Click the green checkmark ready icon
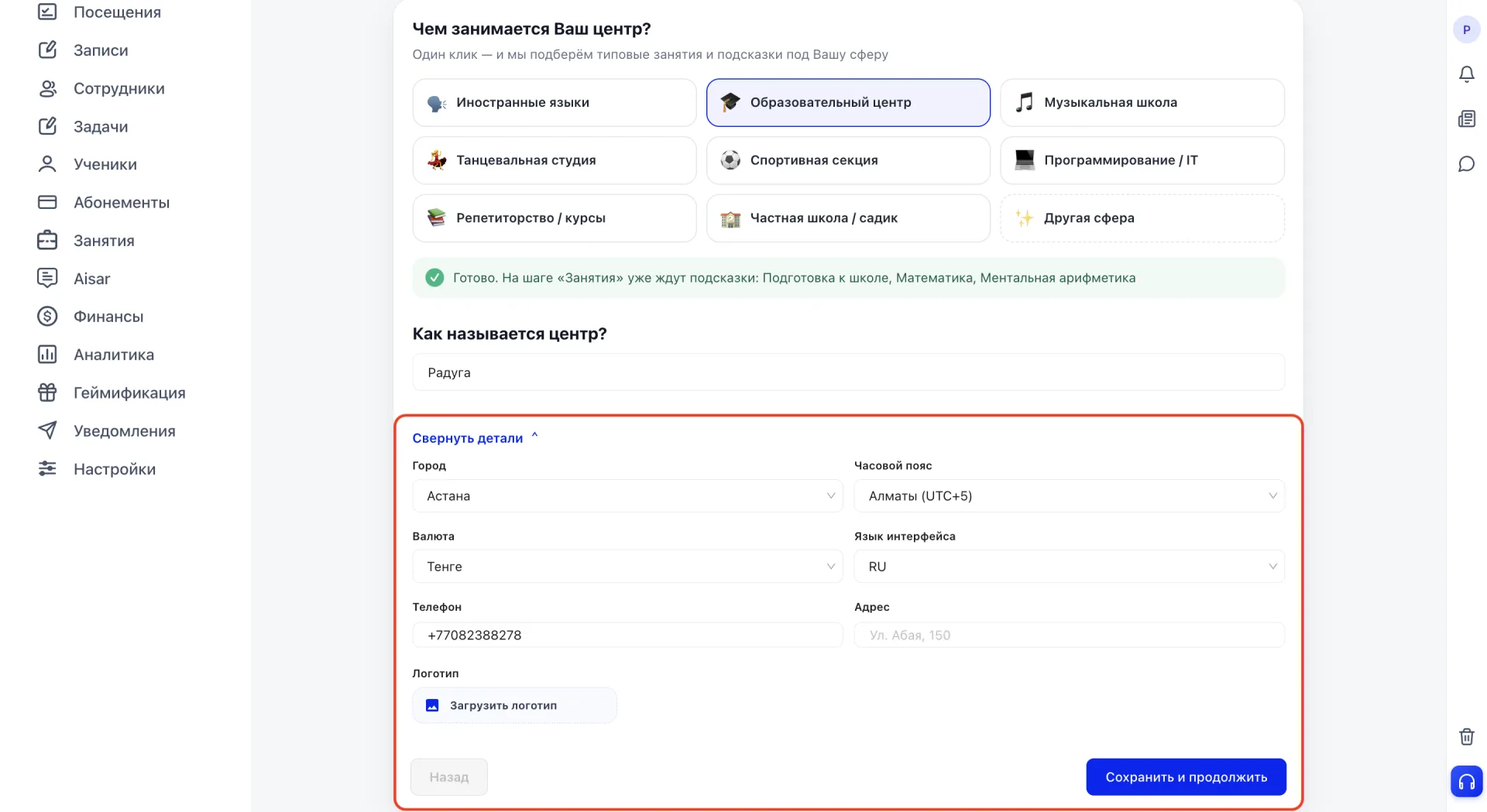Viewport: 1487px width, 812px height. point(434,278)
